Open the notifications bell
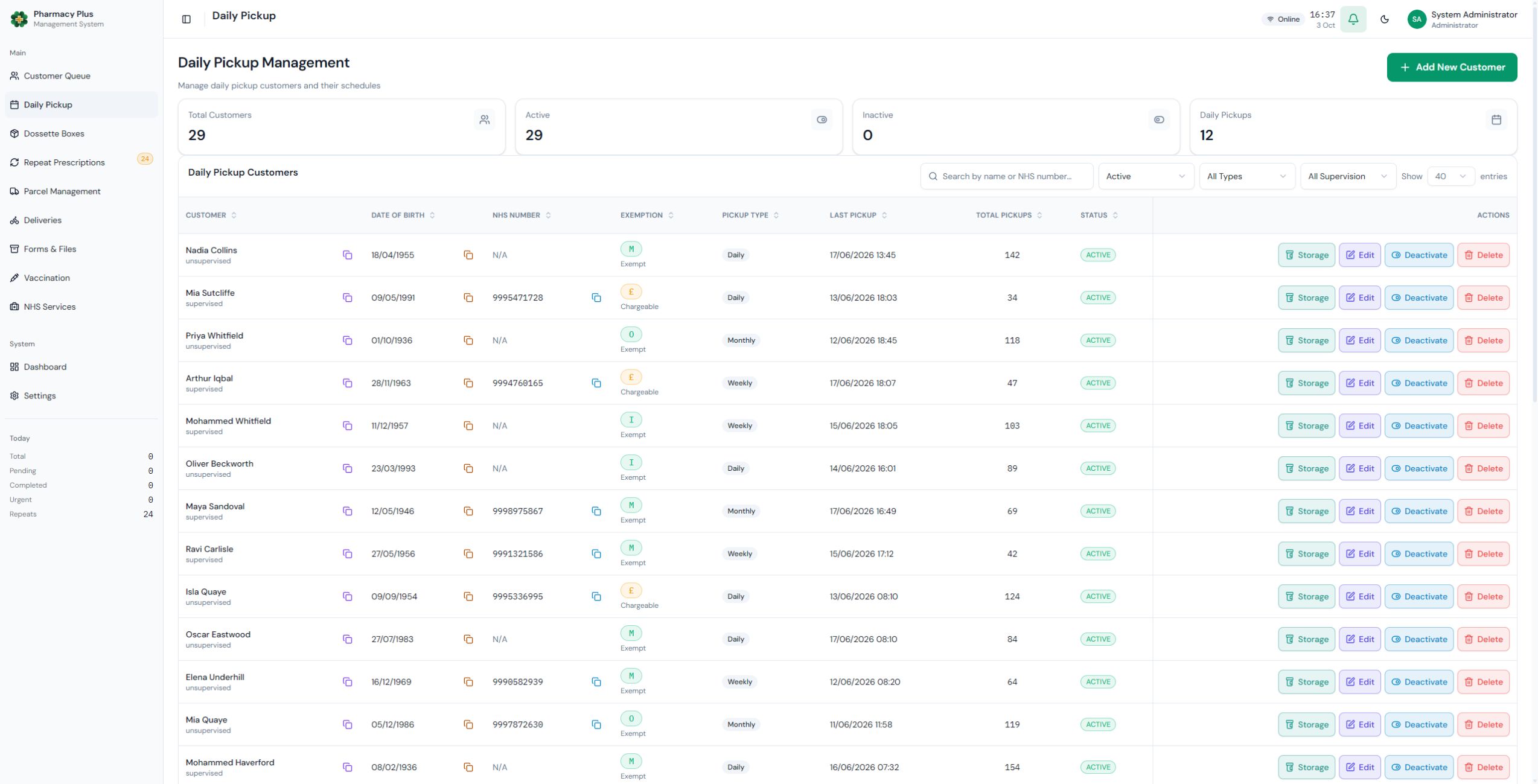The image size is (1538, 784). click(1353, 19)
